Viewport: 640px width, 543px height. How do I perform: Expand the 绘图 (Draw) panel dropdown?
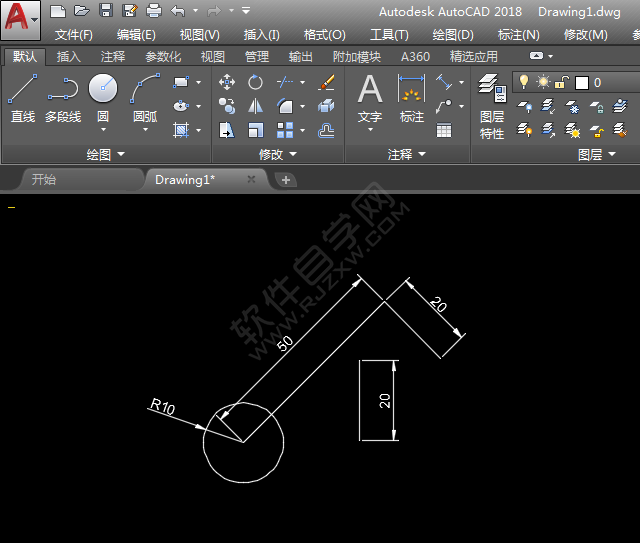(106, 155)
